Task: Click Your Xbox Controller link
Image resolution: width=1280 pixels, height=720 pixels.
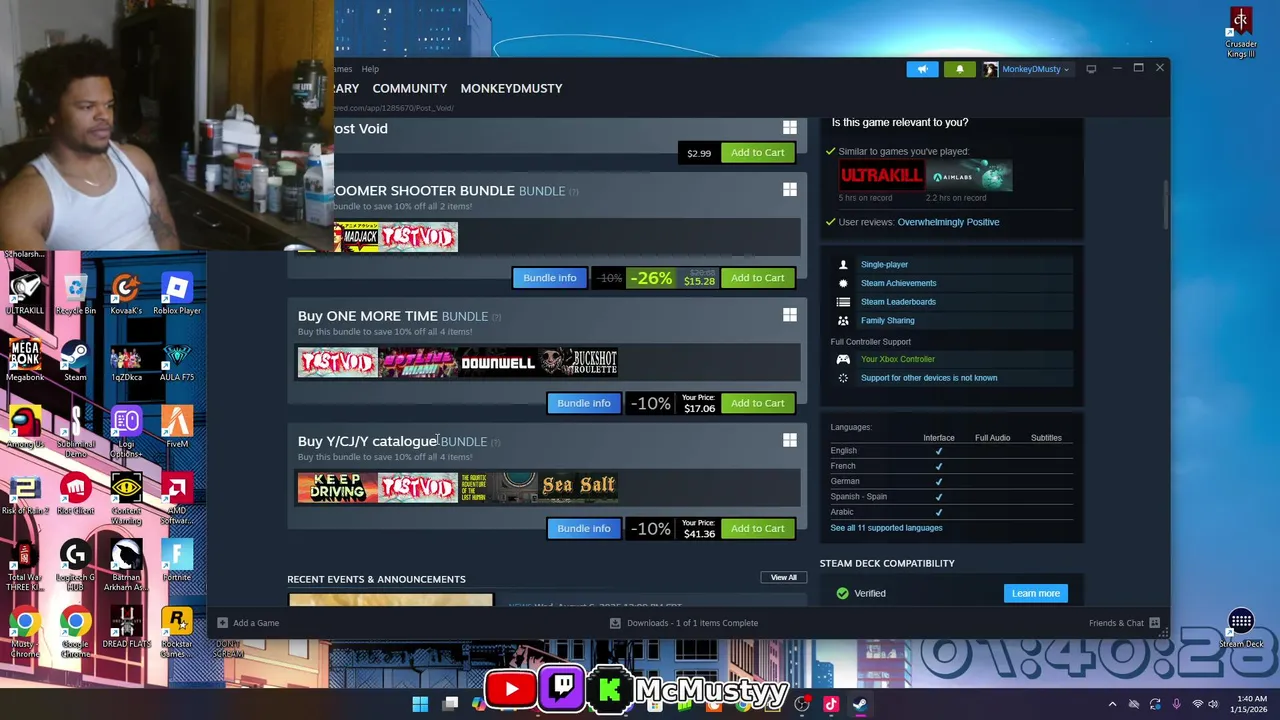Action: (898, 359)
